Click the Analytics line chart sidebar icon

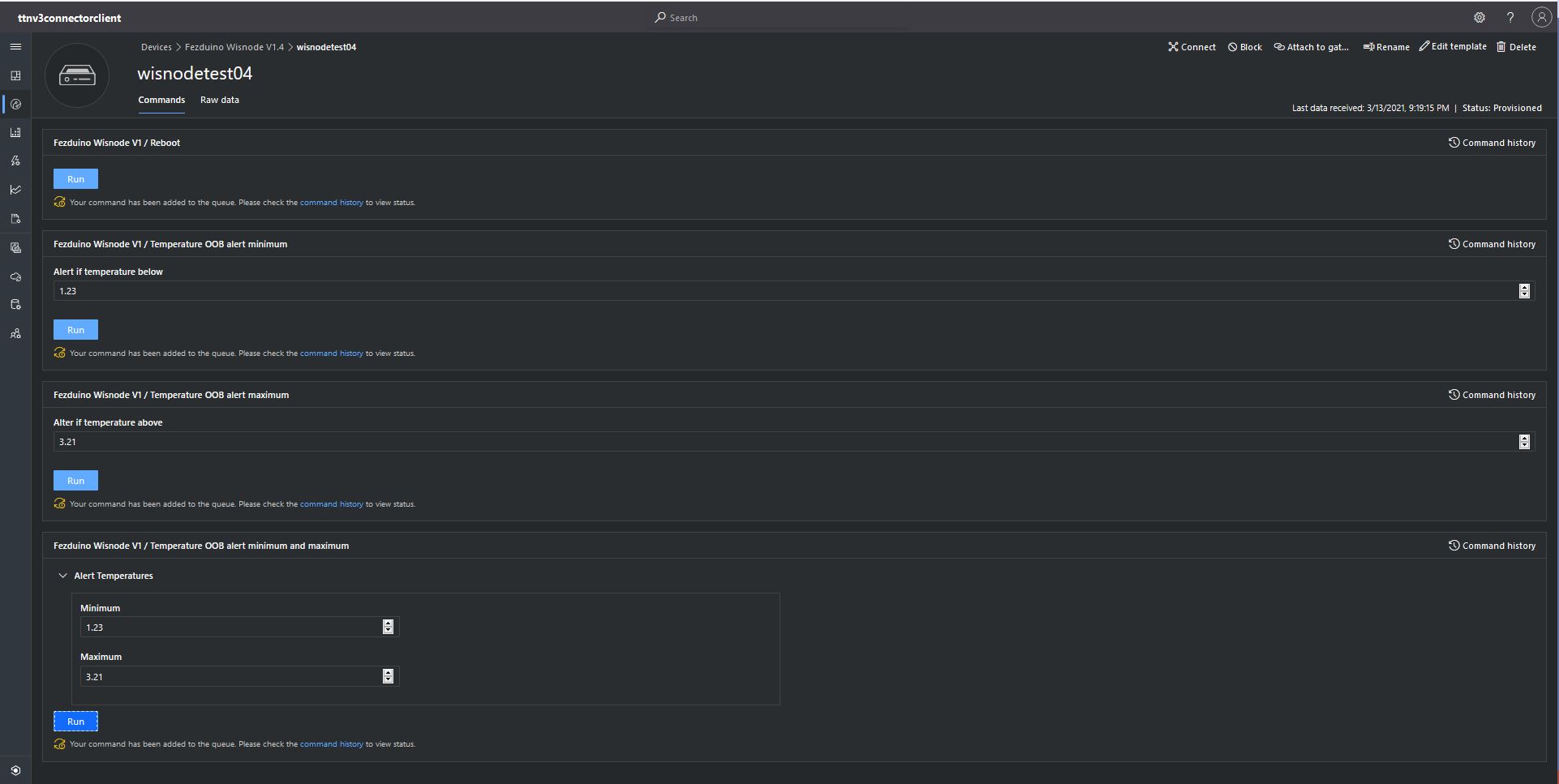tap(15, 190)
